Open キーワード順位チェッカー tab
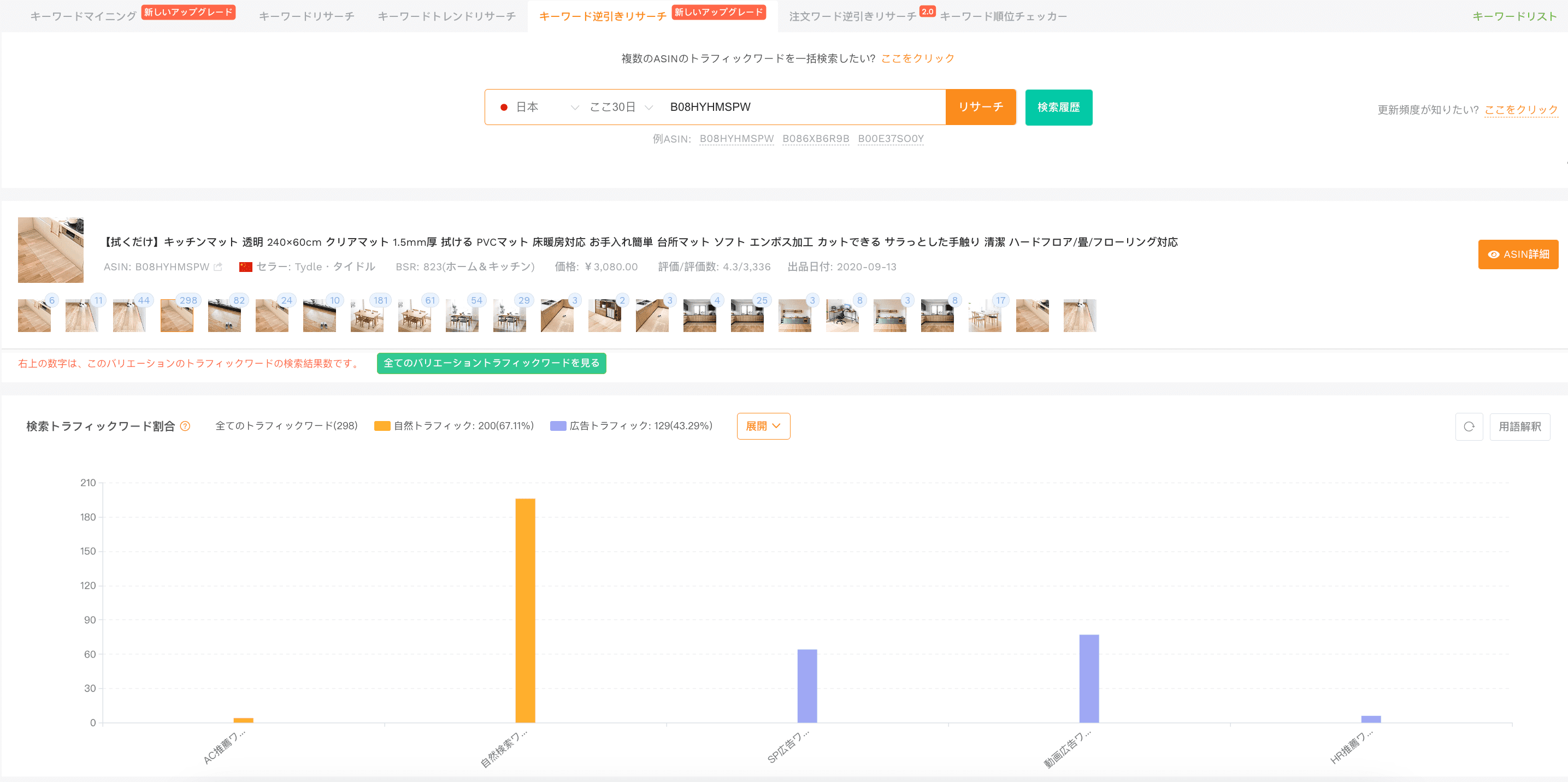This screenshot has width=1568, height=782. coord(1003,16)
